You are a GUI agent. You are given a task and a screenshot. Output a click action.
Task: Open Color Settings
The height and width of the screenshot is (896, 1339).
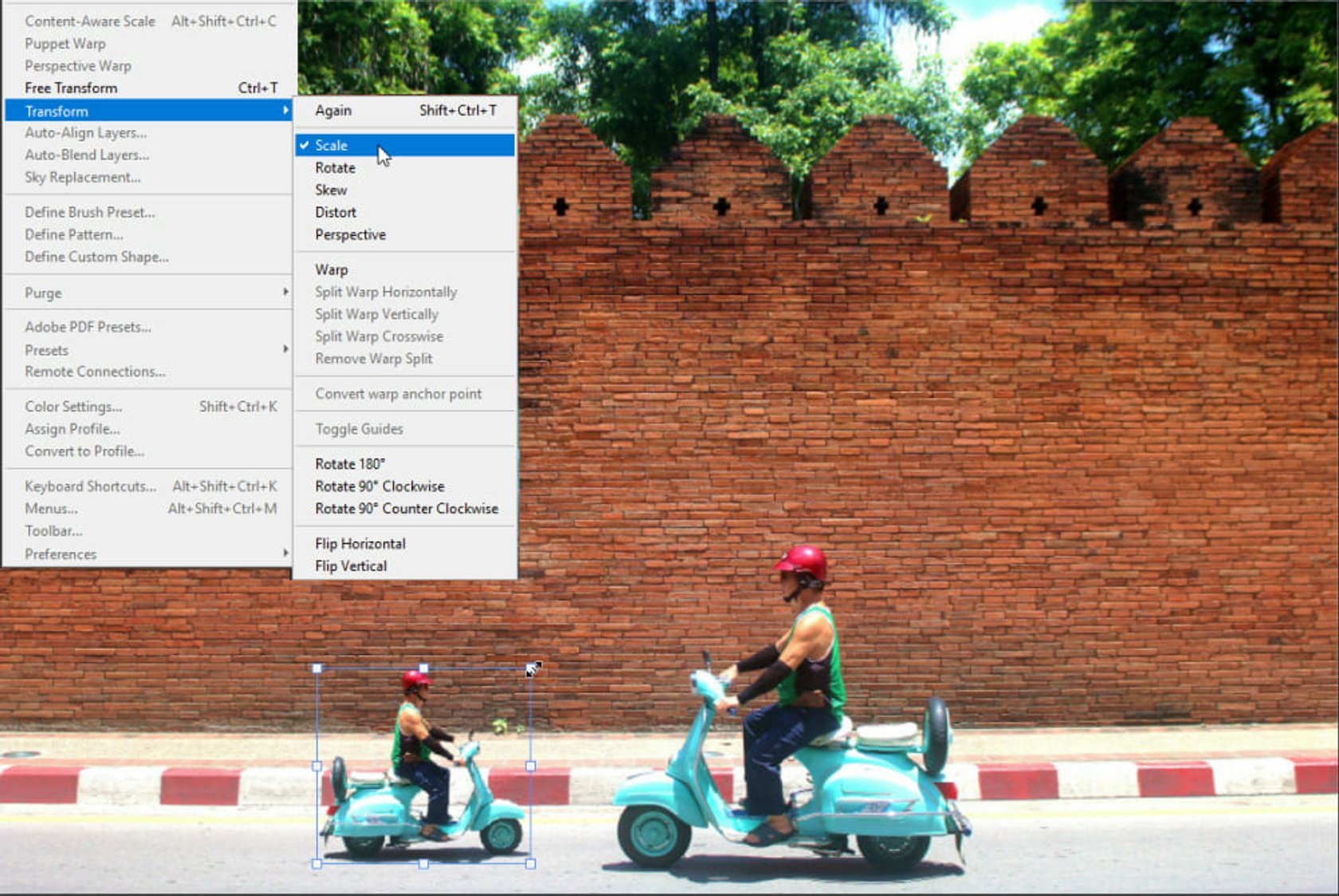click(74, 407)
